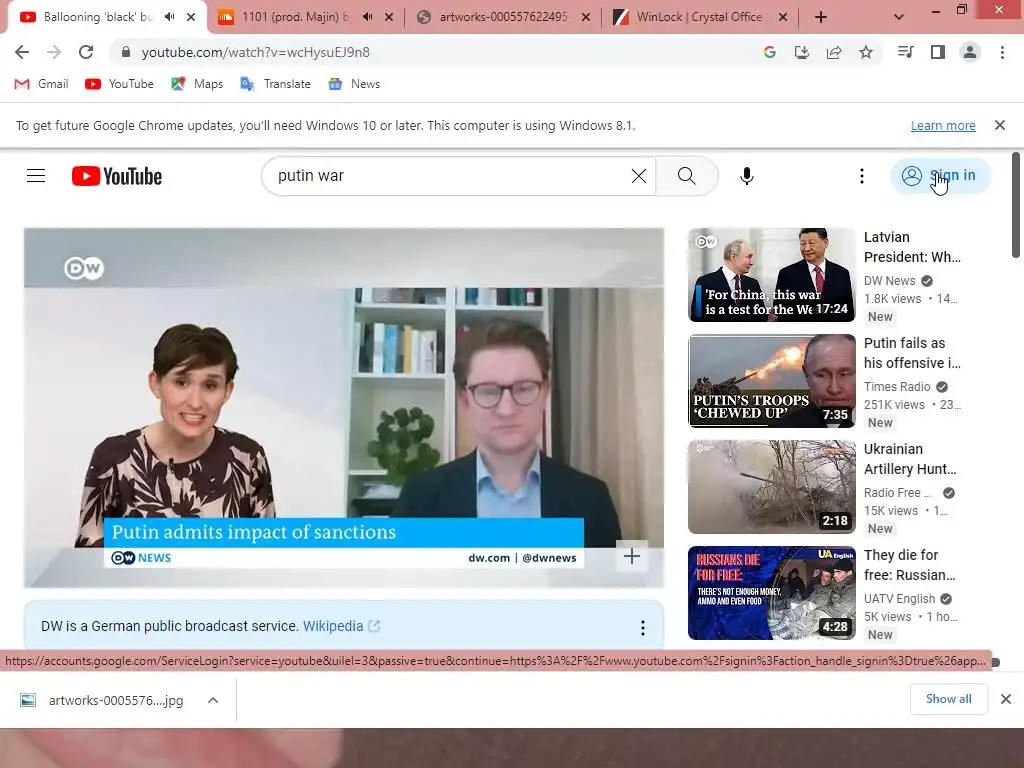1024x768 pixels.
Task: Click the DW News channel name
Action: pos(889,281)
